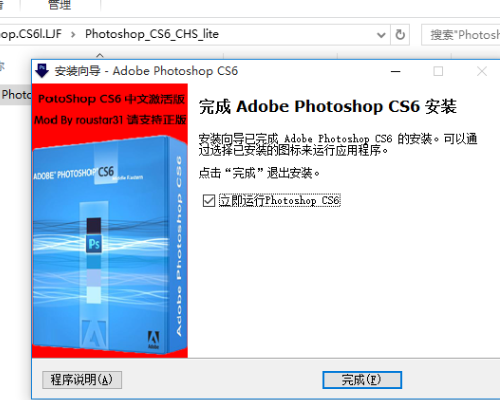Click the op.CS6l.LJF parent folder breadcrumb
500x400 pixels.
point(31,34)
